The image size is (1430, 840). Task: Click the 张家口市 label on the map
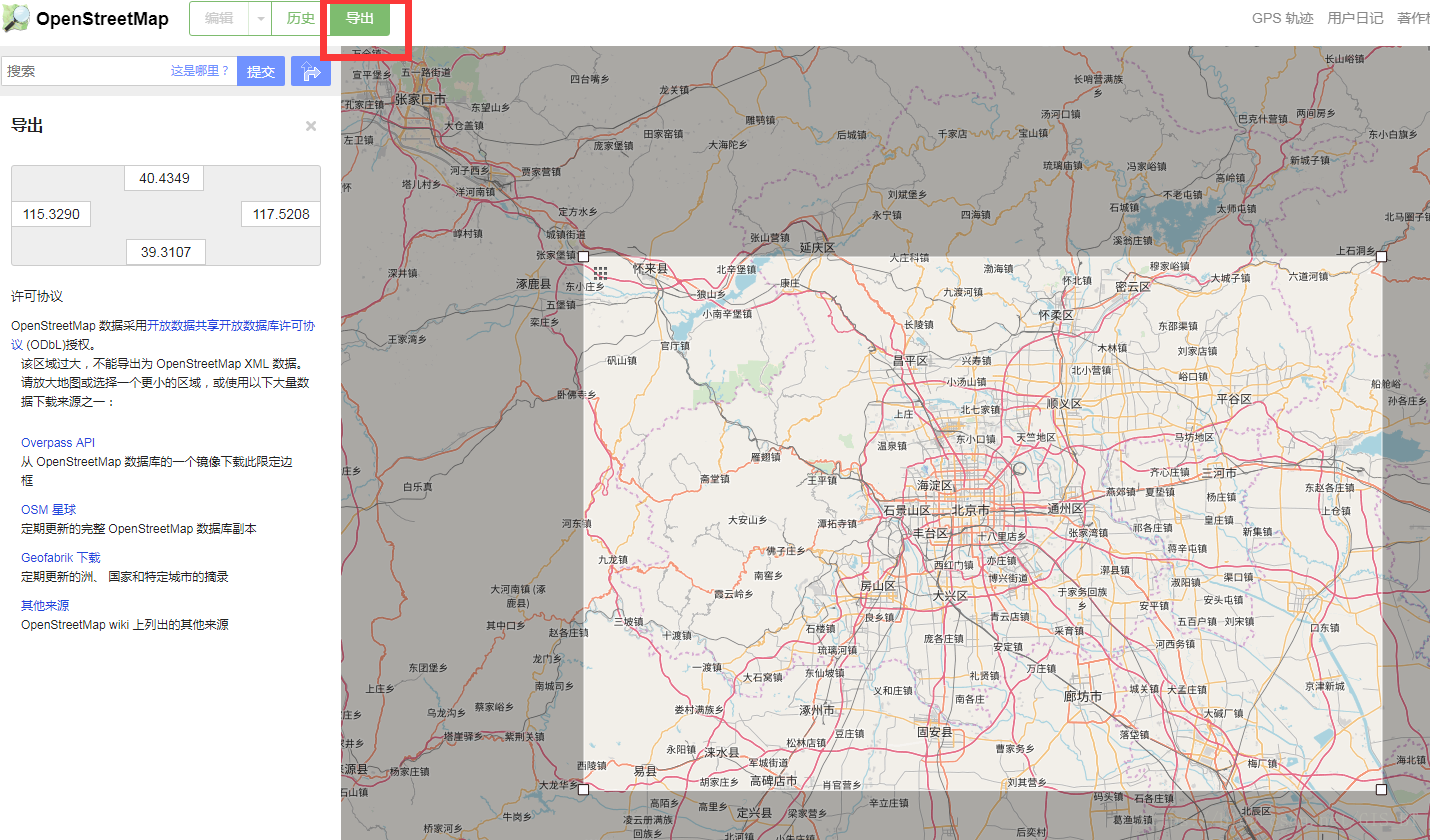(421, 99)
